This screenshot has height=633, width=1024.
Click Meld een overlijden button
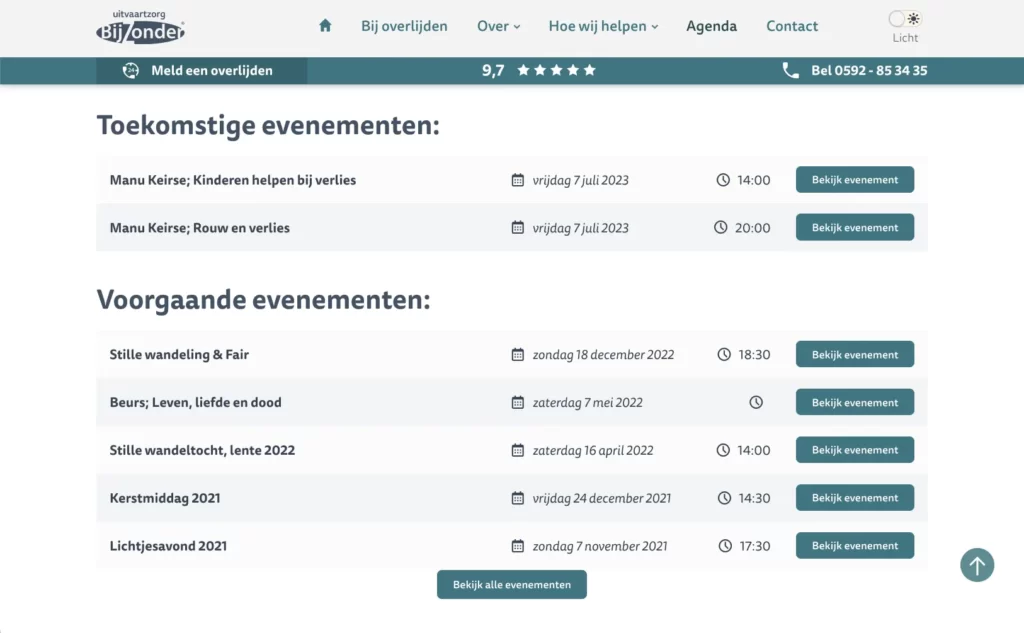tap(202, 71)
